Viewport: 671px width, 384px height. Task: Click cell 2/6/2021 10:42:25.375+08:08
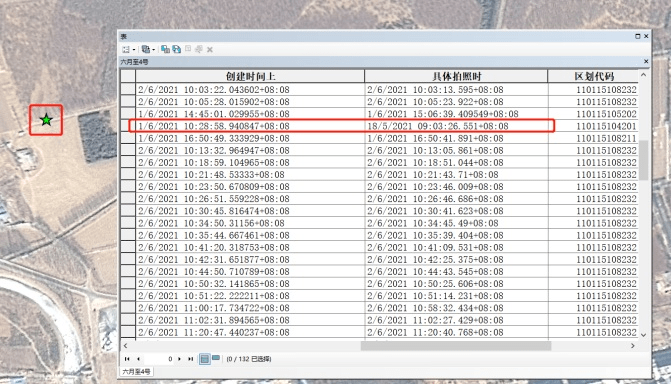tap(456, 259)
